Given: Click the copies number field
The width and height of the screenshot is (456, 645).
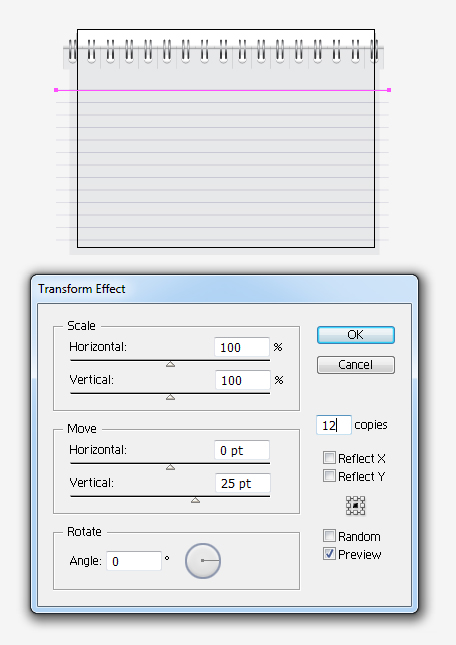Looking at the screenshot, I should 334,425.
